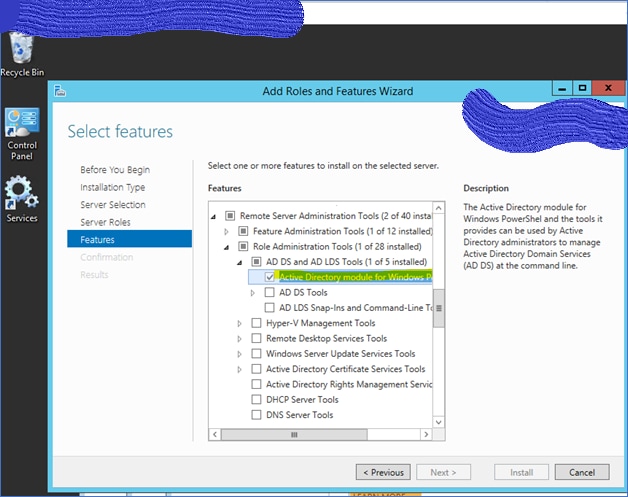The height and width of the screenshot is (497, 628).
Task: Click the features list scroll down arrow
Action: [439, 422]
